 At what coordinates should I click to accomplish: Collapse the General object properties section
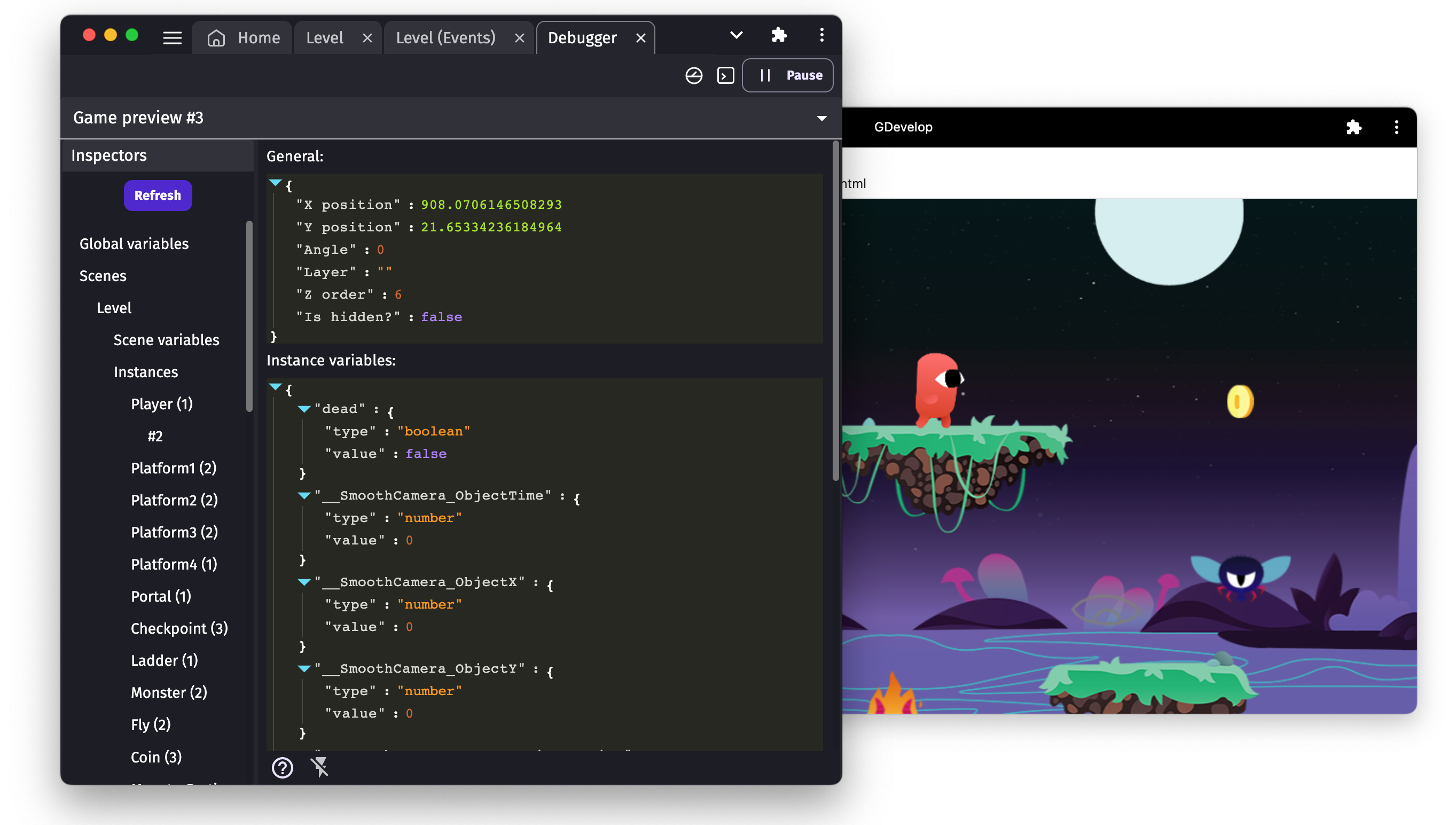pyautogui.click(x=275, y=183)
